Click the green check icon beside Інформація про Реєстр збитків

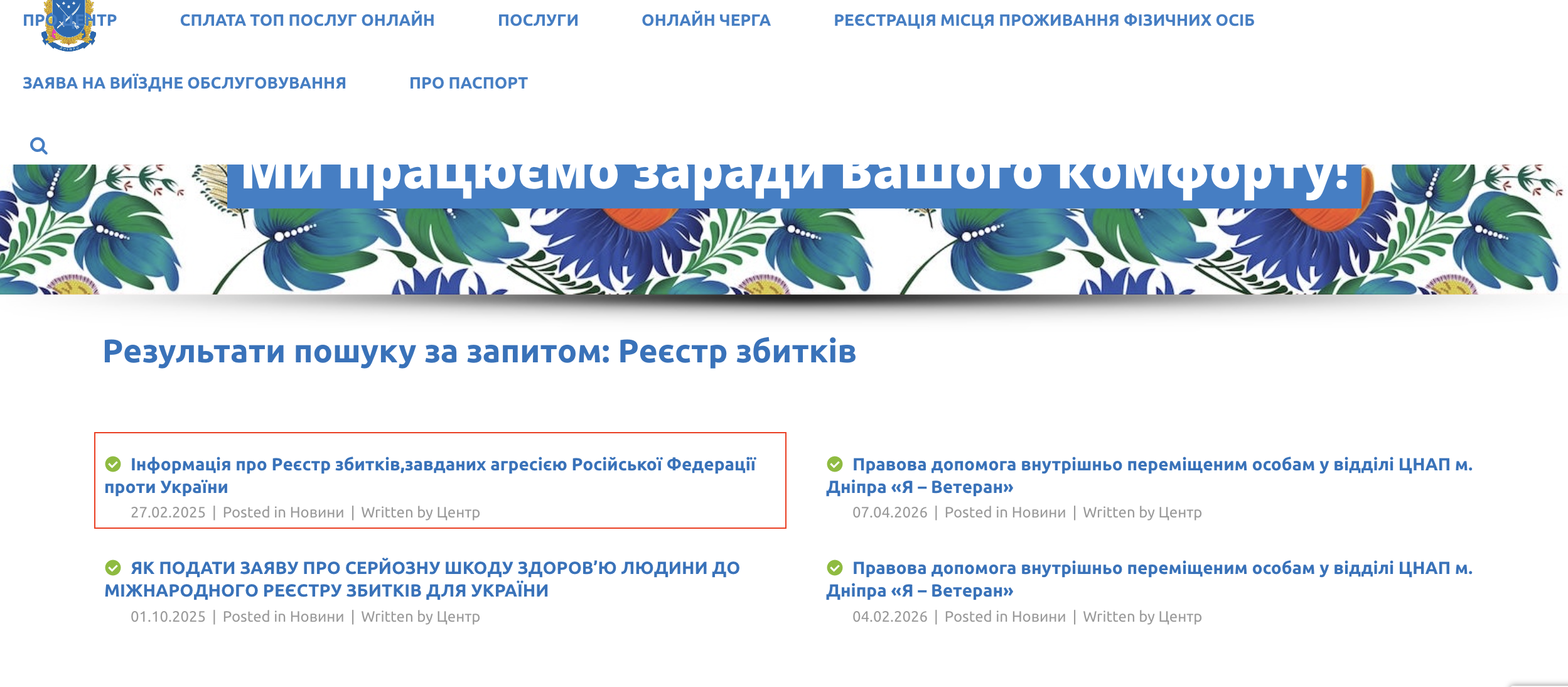113,464
